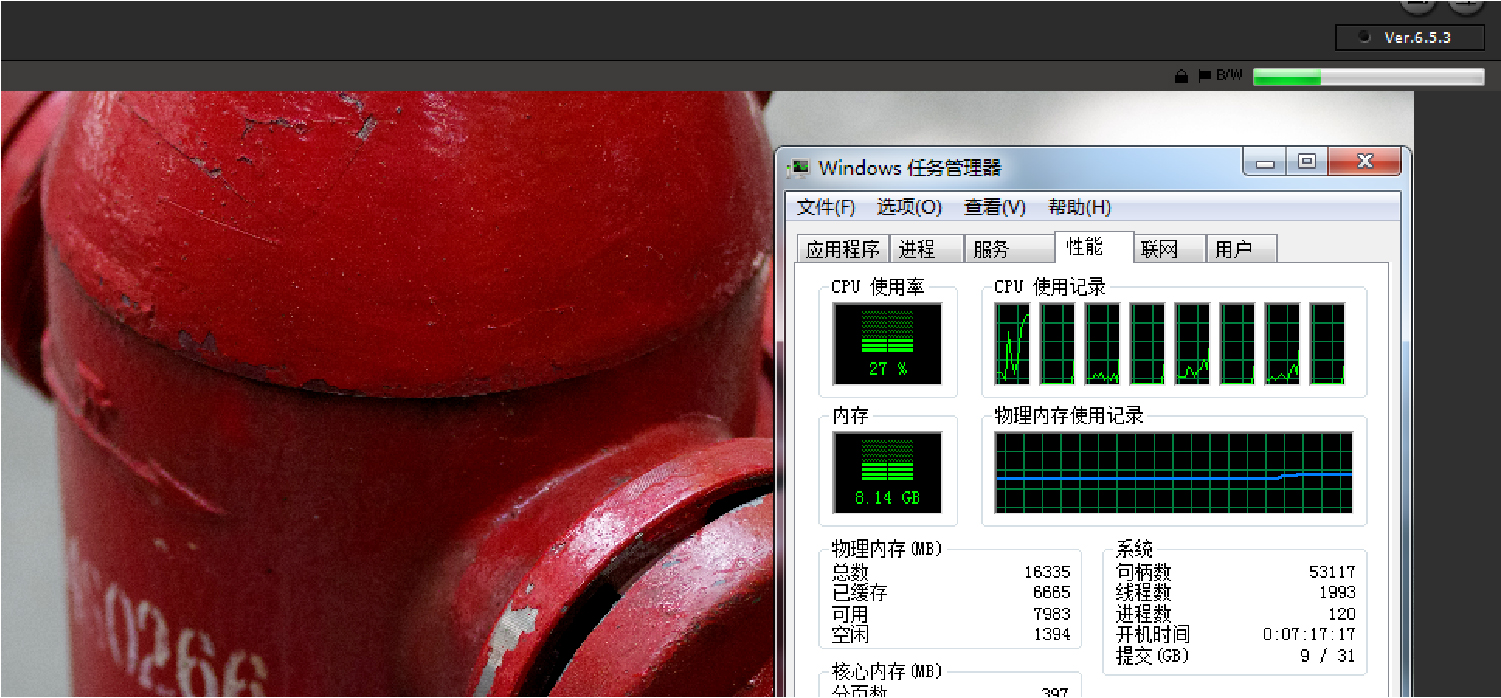
Task: Click the first CPU history graph
Action: [x=1012, y=344]
